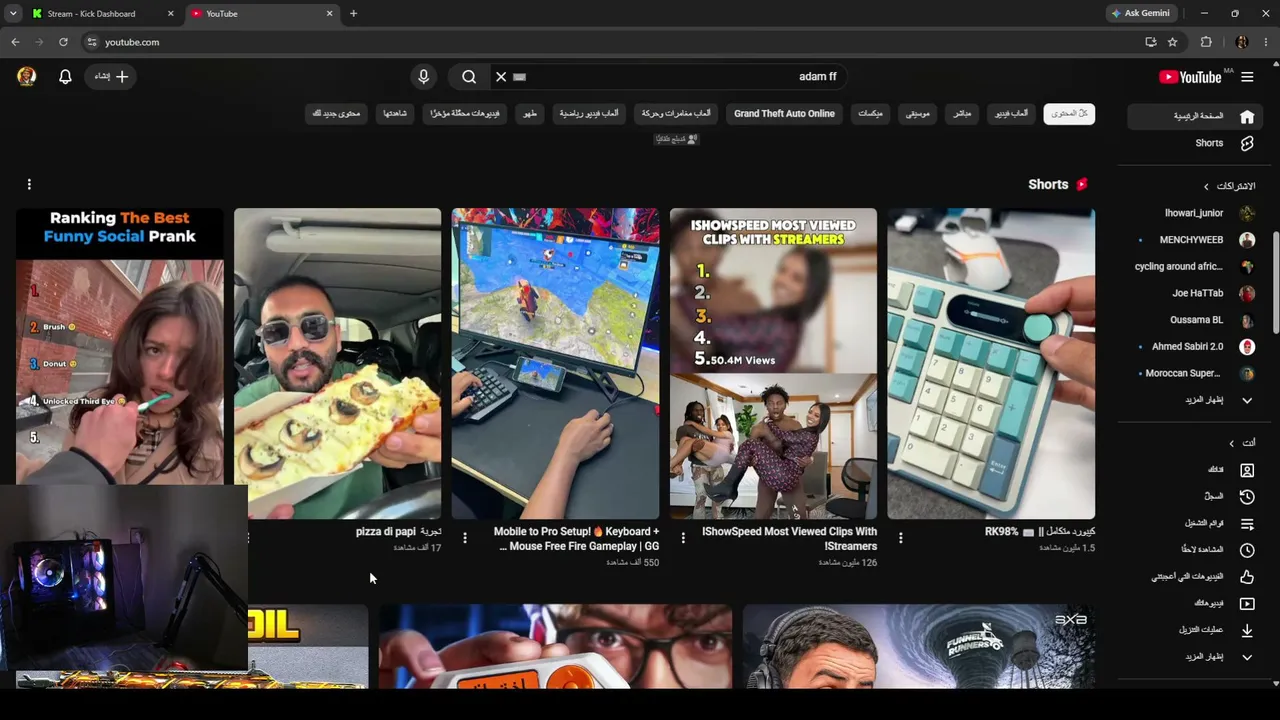Open options for the Free Fire Gameplay Short

tap(465, 538)
